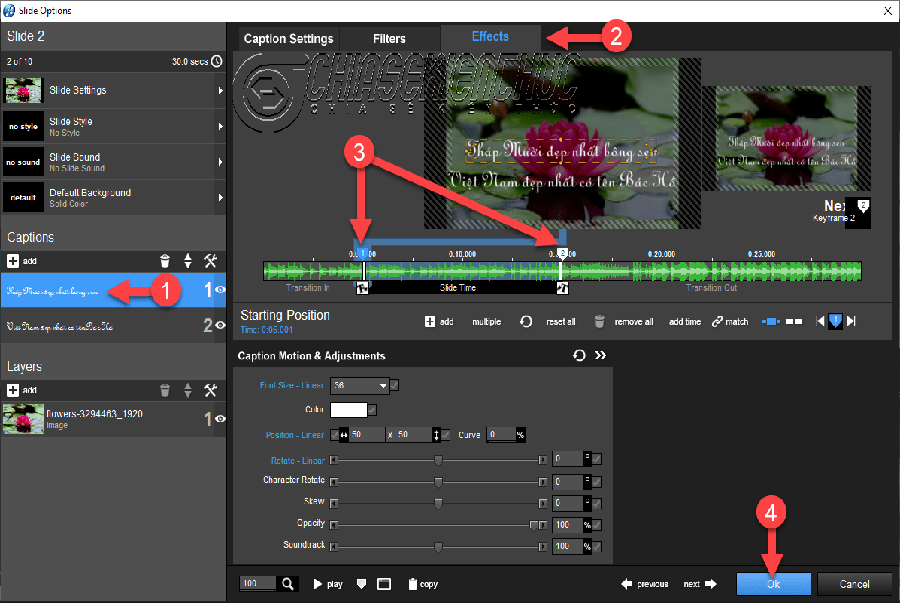The height and width of the screenshot is (603, 900).
Task: Reset Caption Motion & Adjustments
Action: pos(579,356)
